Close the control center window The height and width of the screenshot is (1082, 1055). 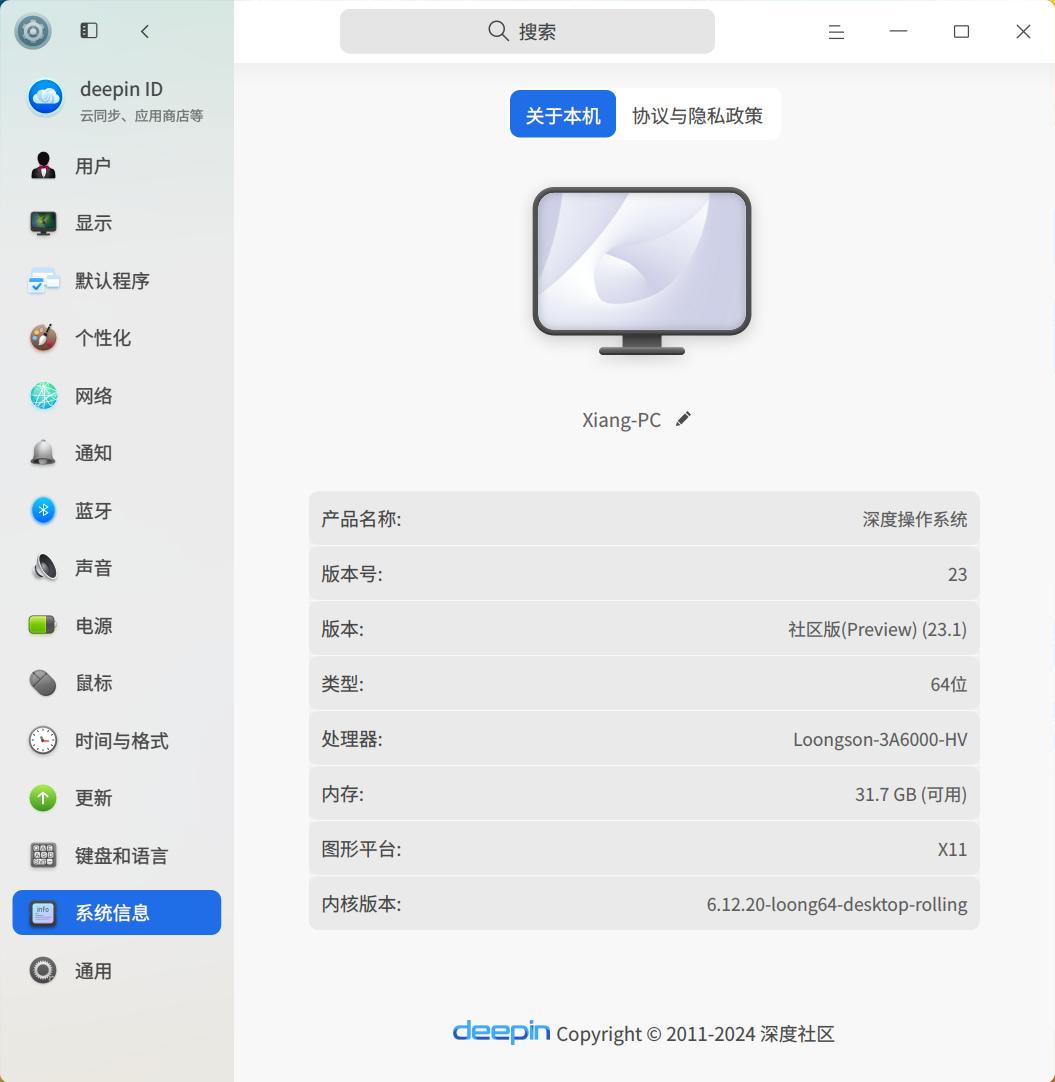coord(1023,32)
